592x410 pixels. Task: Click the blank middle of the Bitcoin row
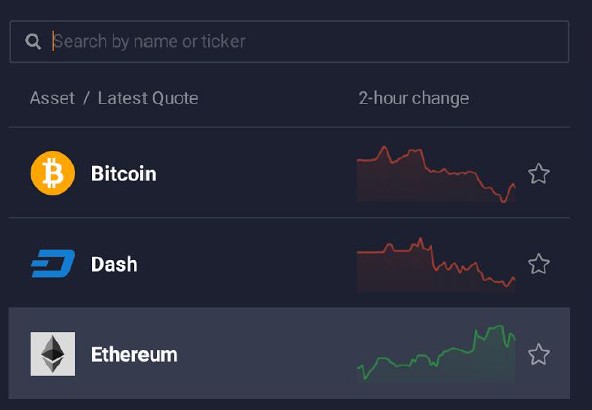tap(257, 173)
